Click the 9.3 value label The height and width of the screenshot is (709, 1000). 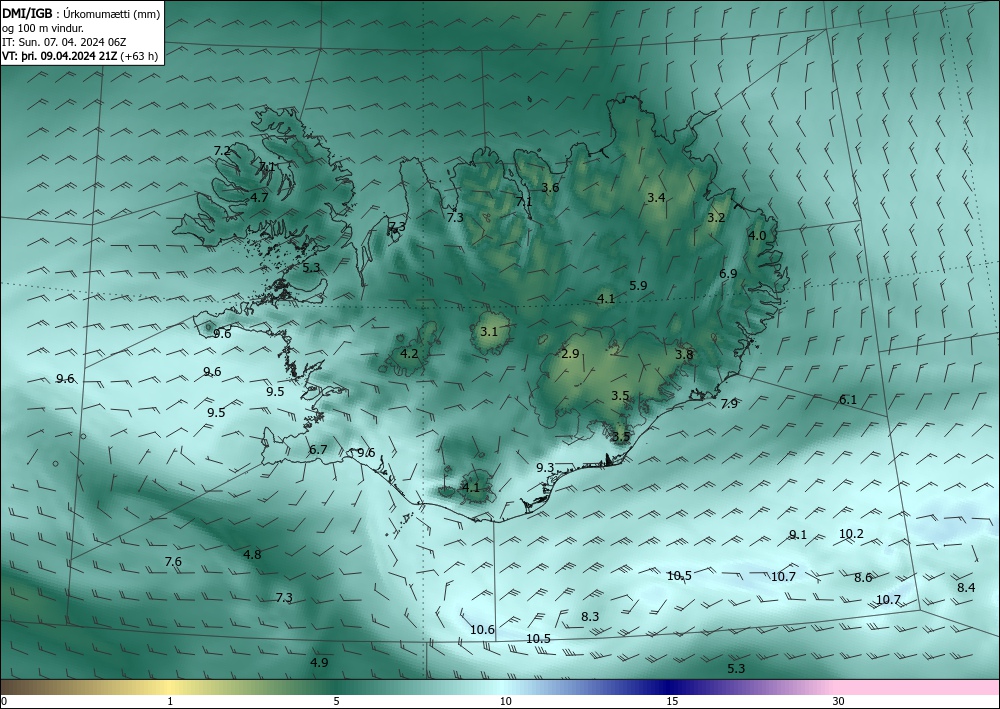545,467
